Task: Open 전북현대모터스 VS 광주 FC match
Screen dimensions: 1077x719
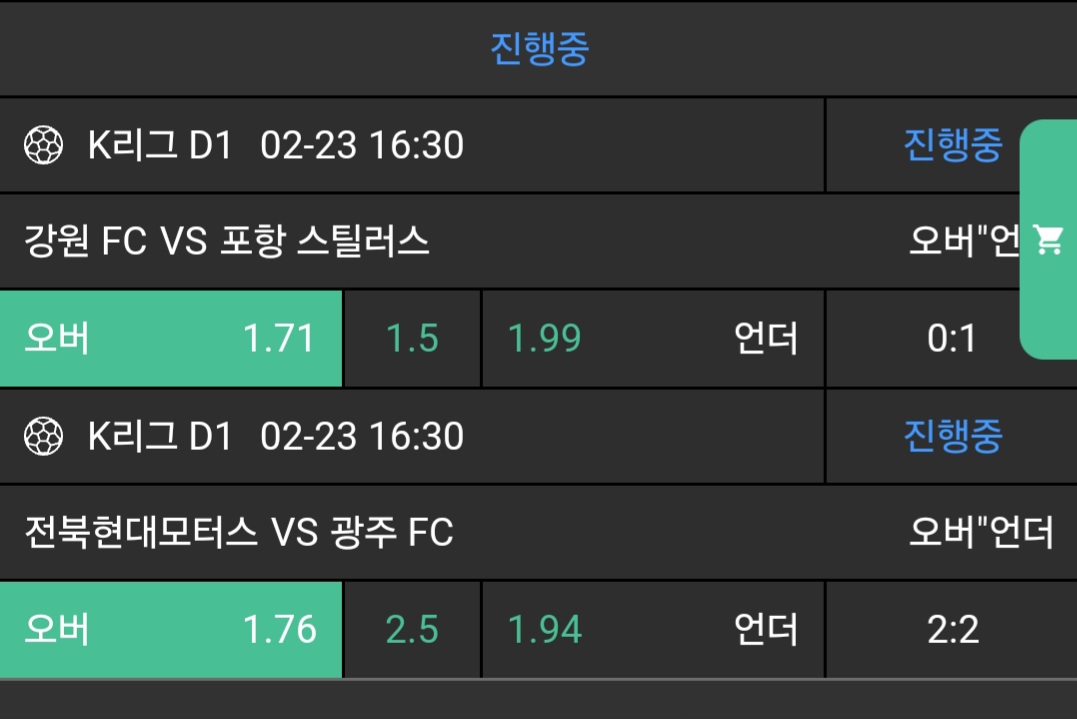Action: tap(239, 532)
